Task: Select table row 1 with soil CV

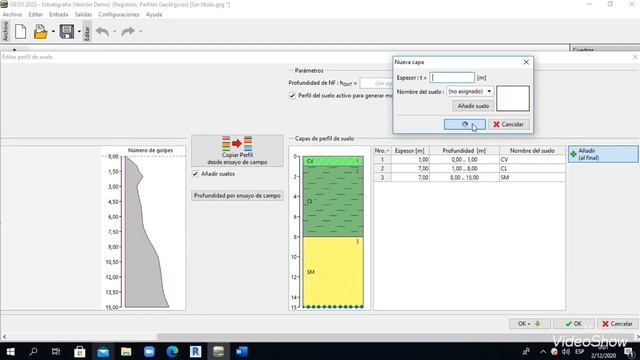Action: coord(469,160)
